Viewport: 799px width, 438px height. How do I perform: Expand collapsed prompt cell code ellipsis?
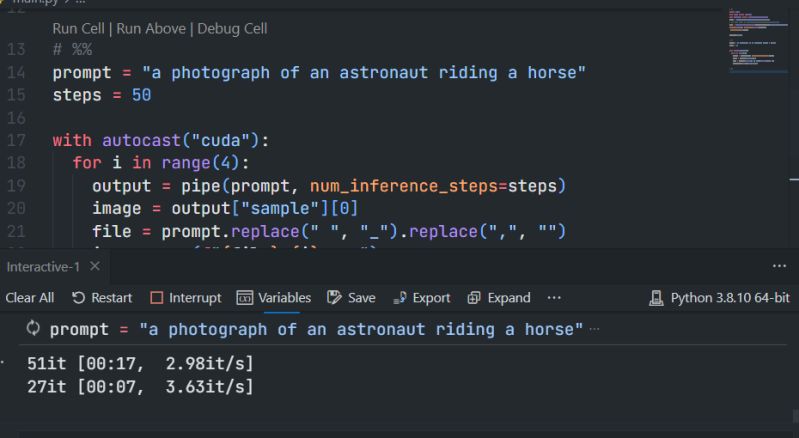pos(596,329)
